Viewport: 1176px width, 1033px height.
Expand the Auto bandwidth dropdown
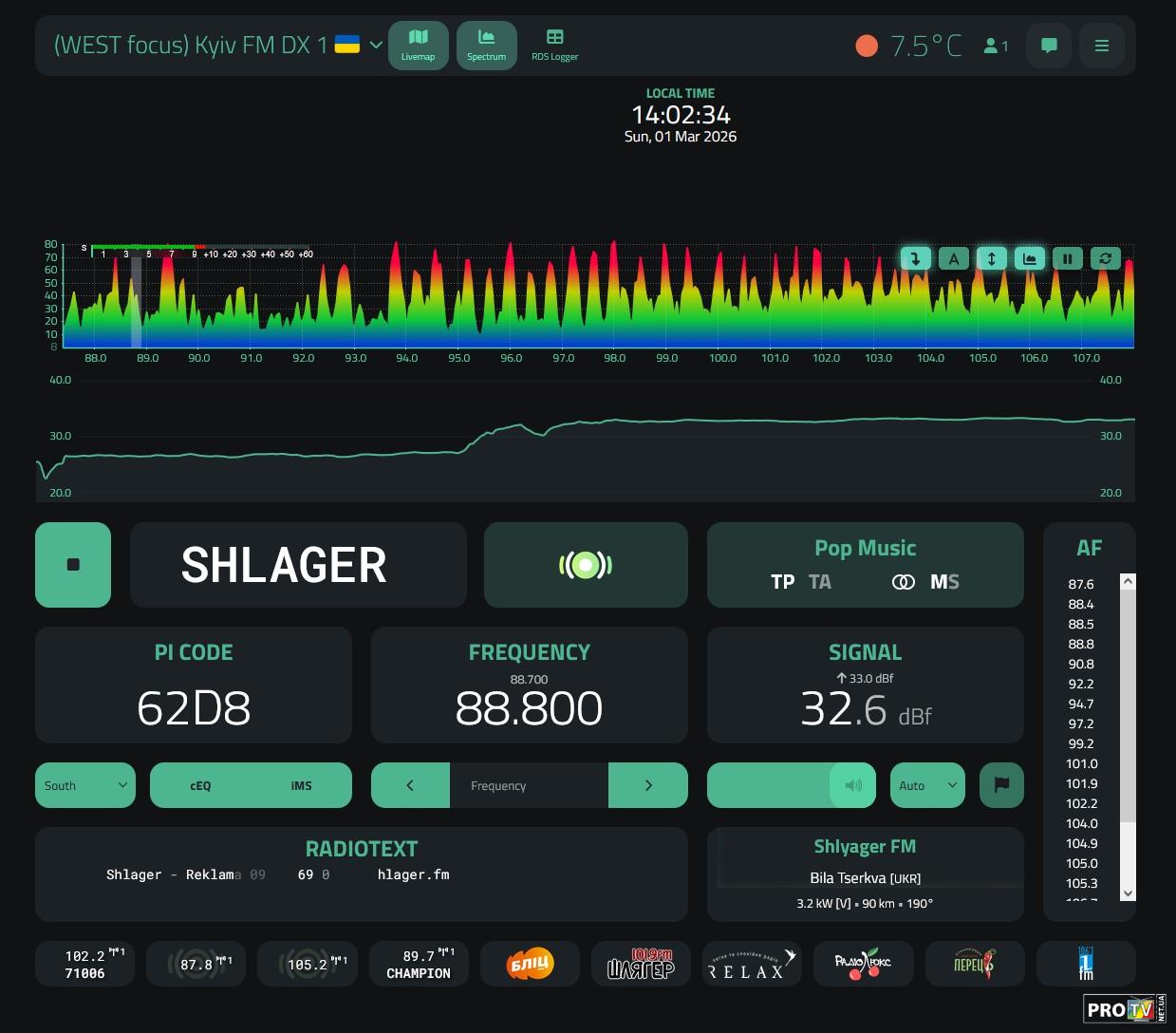click(927, 785)
